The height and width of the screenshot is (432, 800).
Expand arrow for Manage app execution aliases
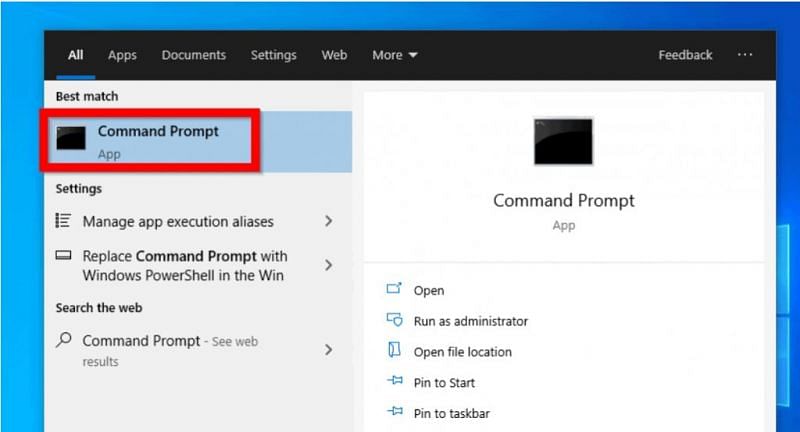coord(329,221)
